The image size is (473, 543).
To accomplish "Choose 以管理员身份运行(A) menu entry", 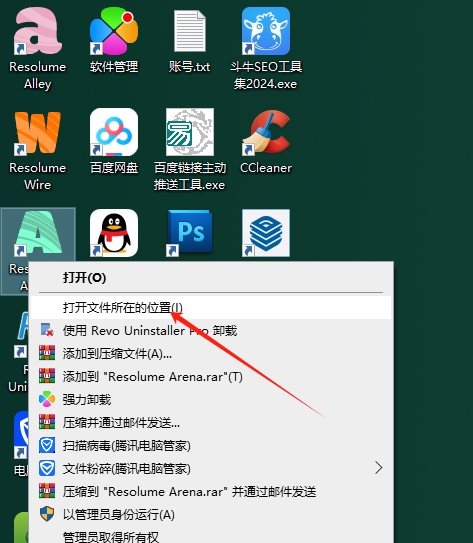I will tap(211, 515).
